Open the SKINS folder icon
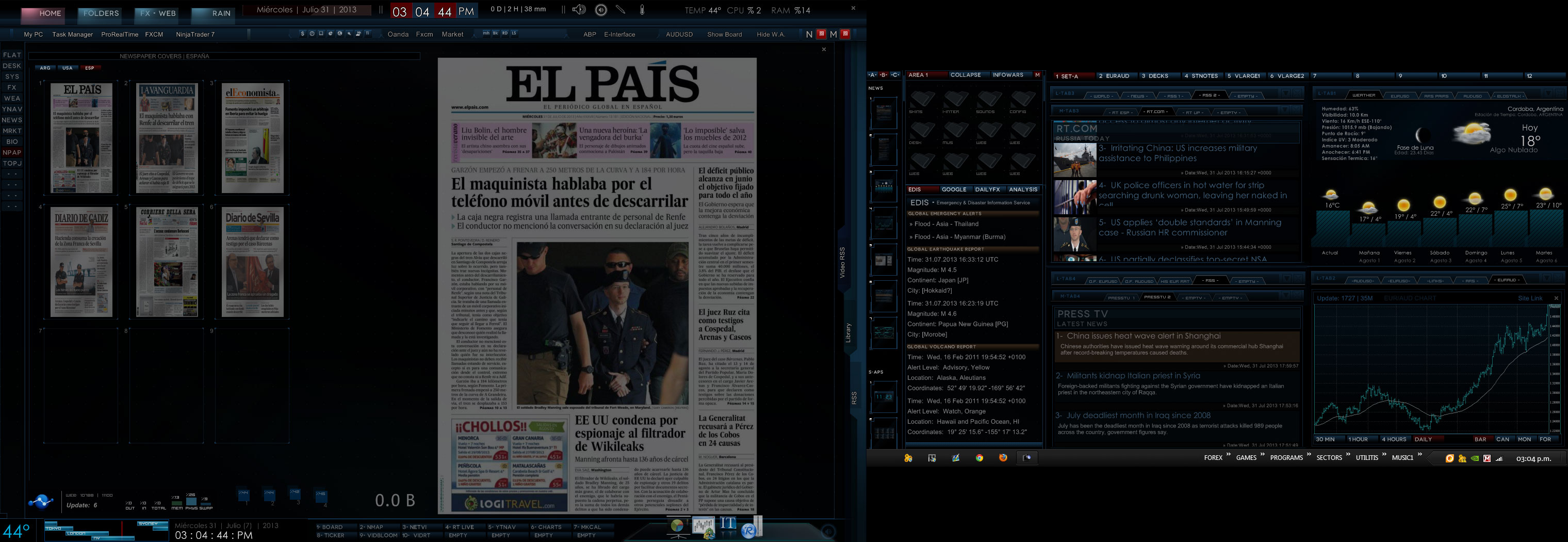The width and height of the screenshot is (1568, 542). (x=922, y=100)
